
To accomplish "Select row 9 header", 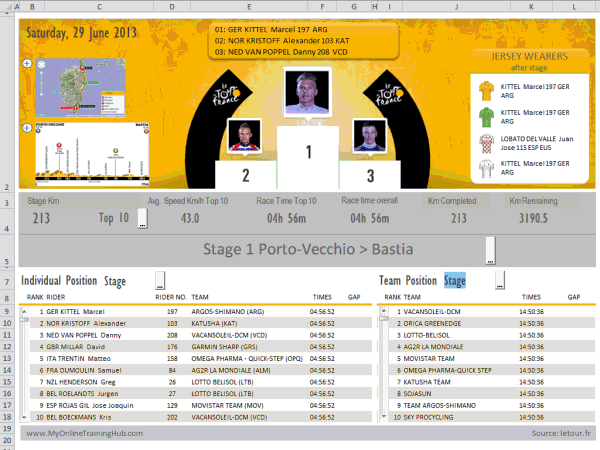I will click(7, 311).
